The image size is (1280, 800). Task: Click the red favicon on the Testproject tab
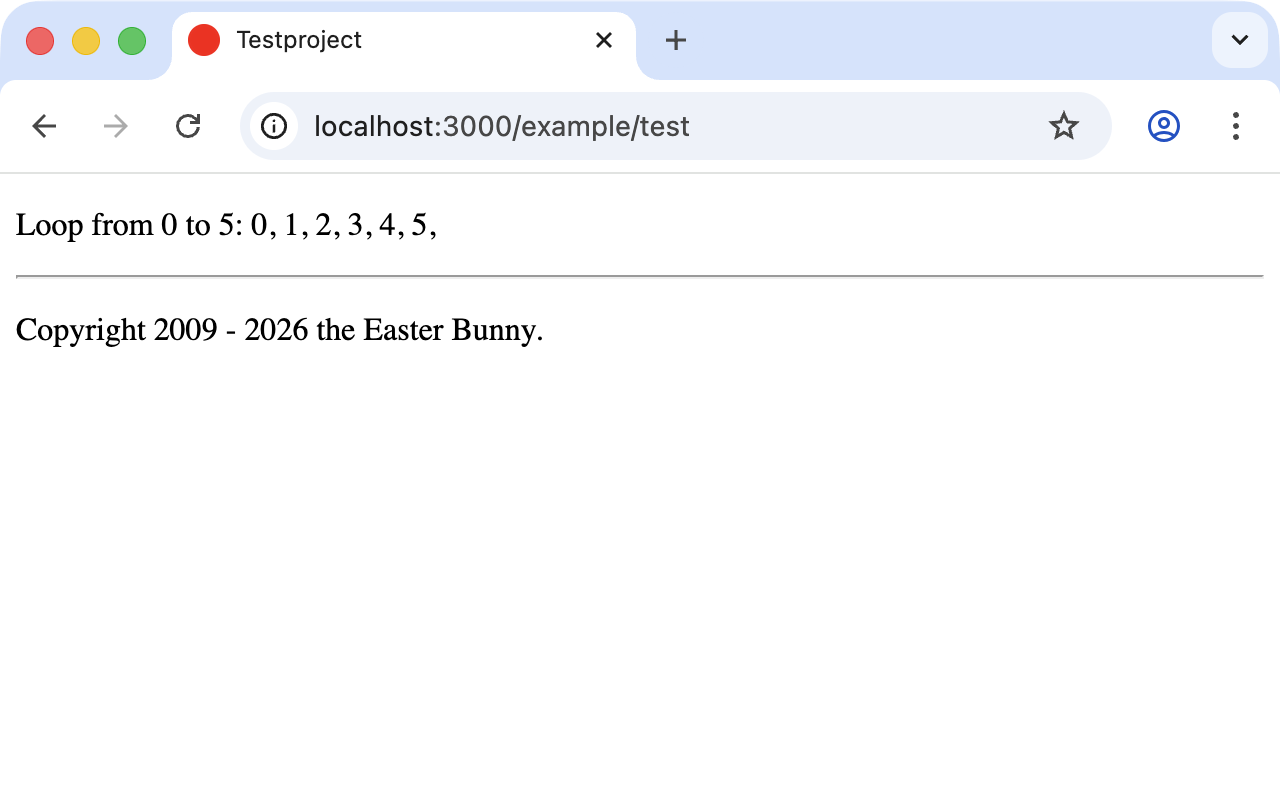click(x=204, y=40)
